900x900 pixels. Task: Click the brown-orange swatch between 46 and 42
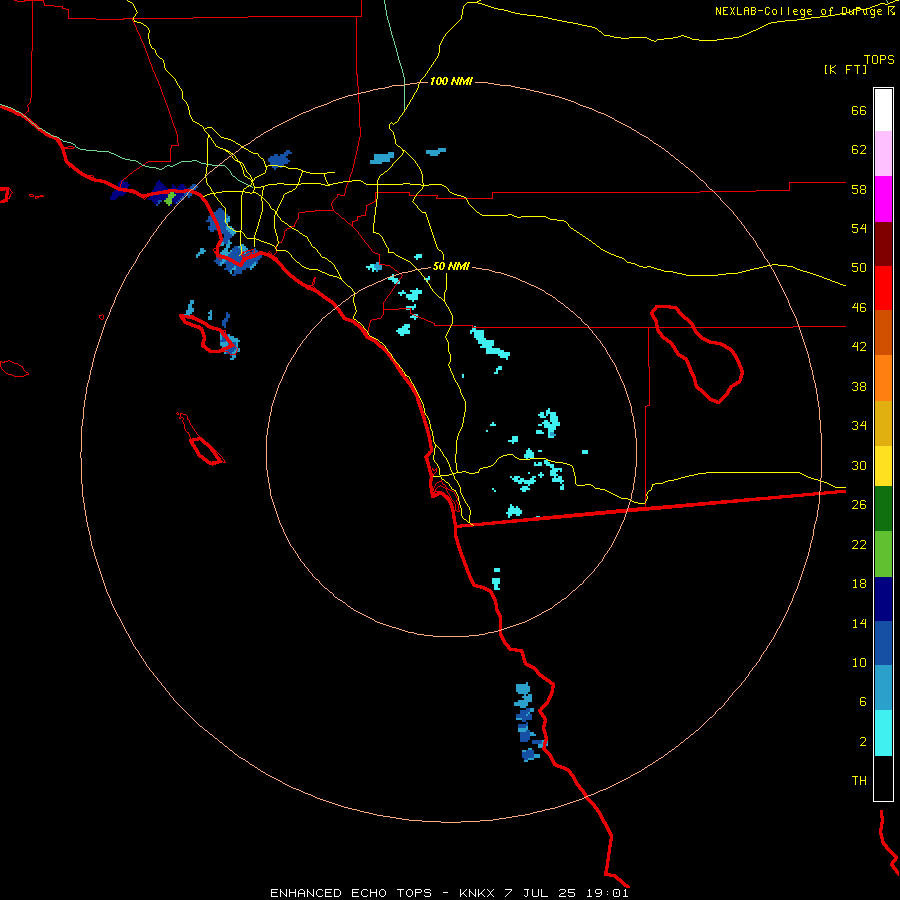pos(883,333)
